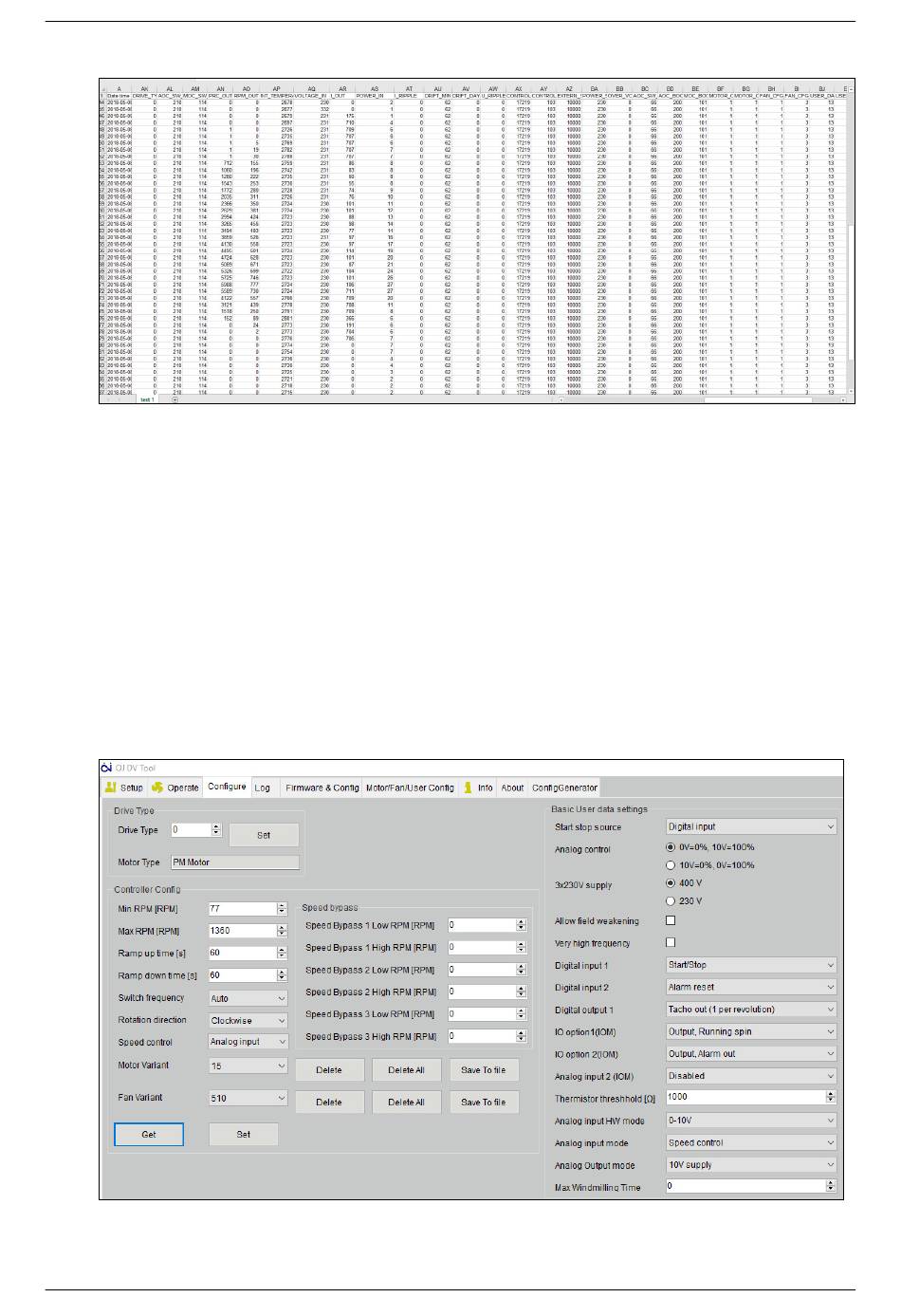This screenshot has height=1316, width=901.
Task: Click Set button for Drive Type
Action: coord(264,835)
